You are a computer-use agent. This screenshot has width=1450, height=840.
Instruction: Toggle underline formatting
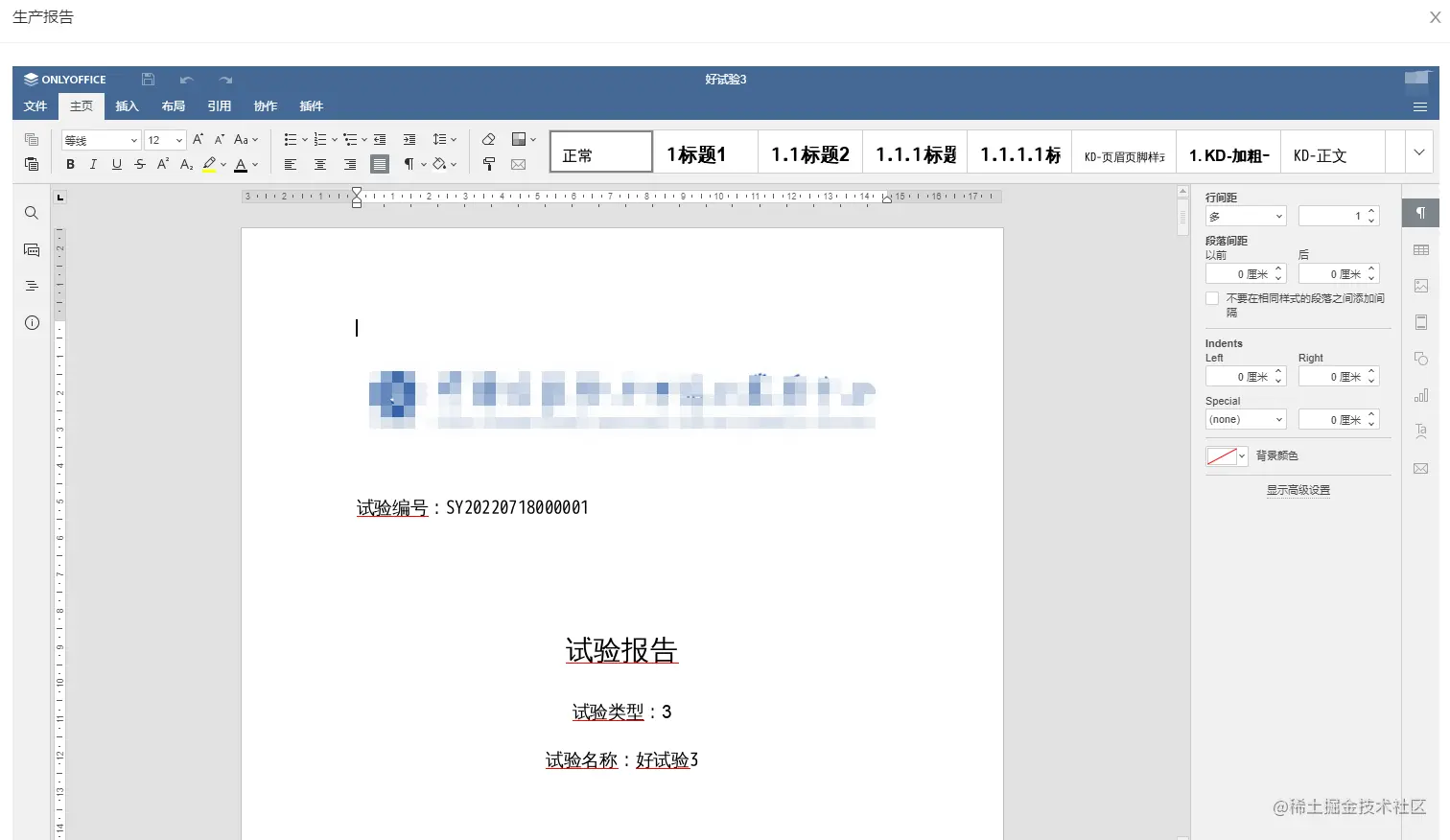pyautogui.click(x=116, y=164)
